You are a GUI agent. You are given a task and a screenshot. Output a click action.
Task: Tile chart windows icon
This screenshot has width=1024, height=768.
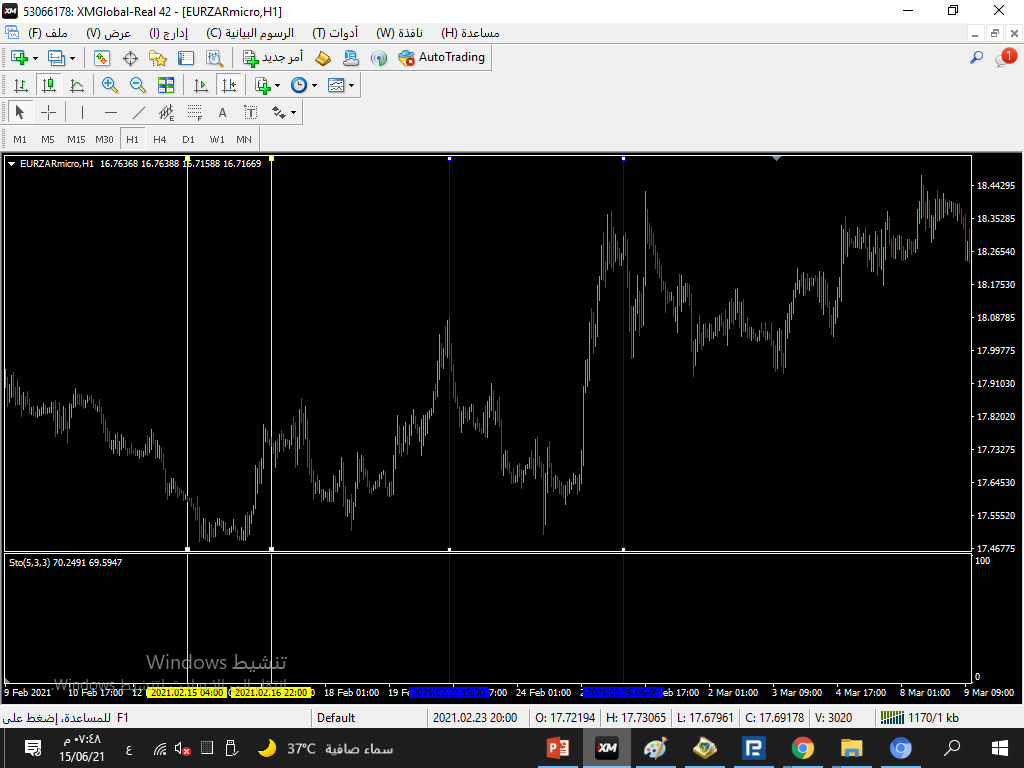(x=166, y=86)
